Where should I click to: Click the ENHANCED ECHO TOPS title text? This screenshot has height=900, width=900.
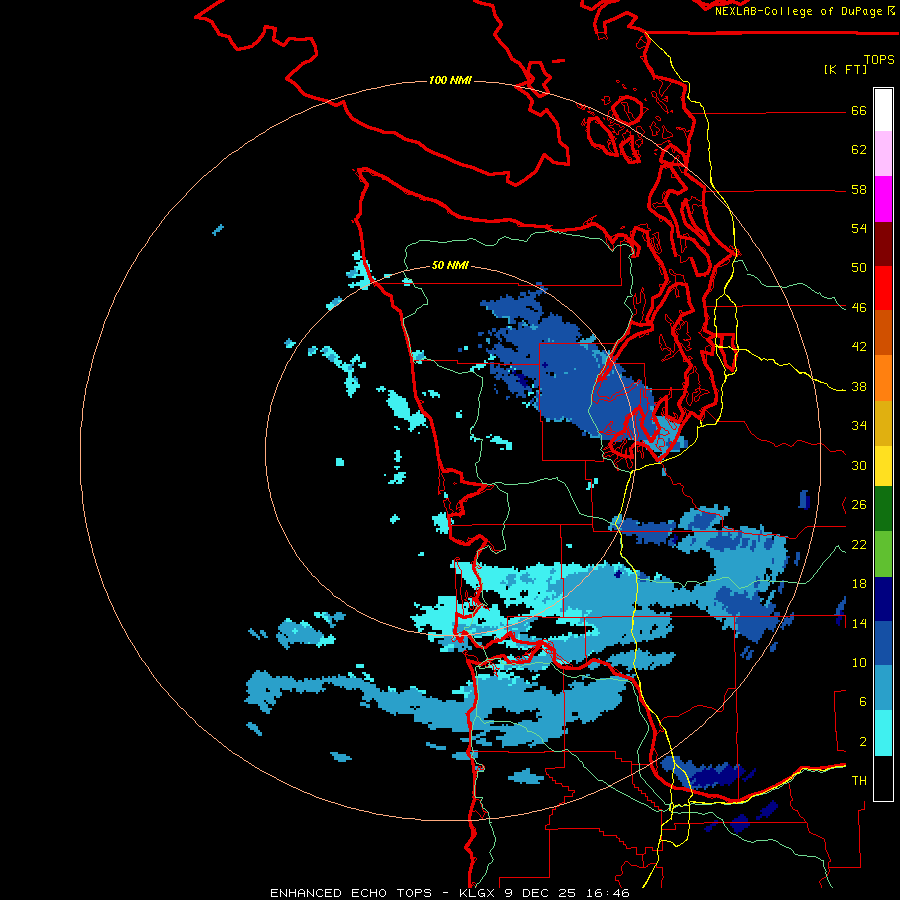click(x=351, y=893)
